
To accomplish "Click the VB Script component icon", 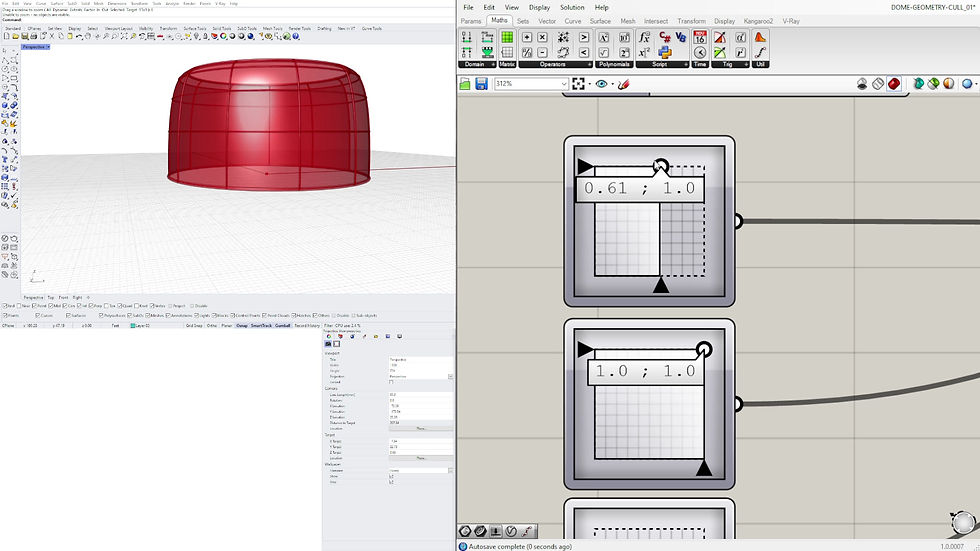I will point(681,37).
